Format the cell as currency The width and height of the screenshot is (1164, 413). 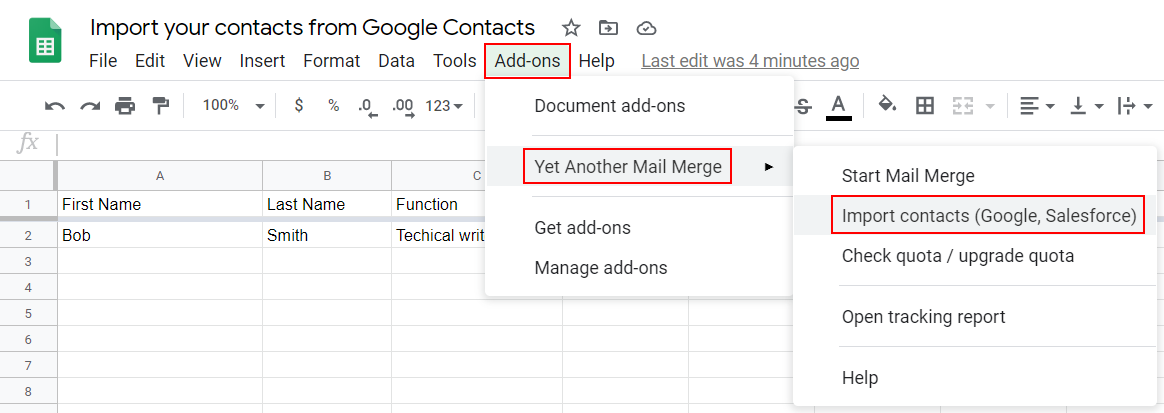coord(299,105)
